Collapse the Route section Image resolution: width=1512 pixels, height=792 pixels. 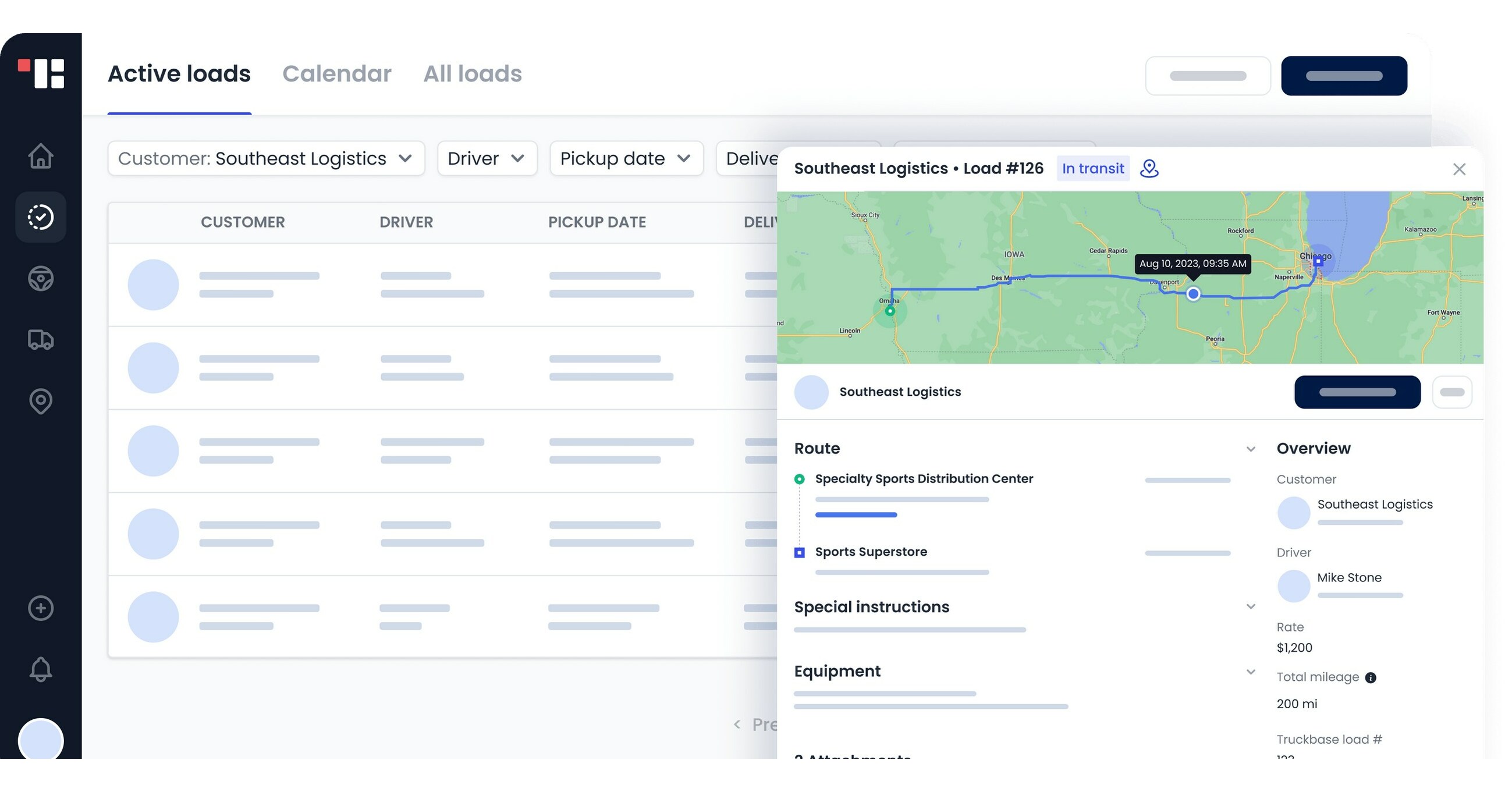[1251, 449]
